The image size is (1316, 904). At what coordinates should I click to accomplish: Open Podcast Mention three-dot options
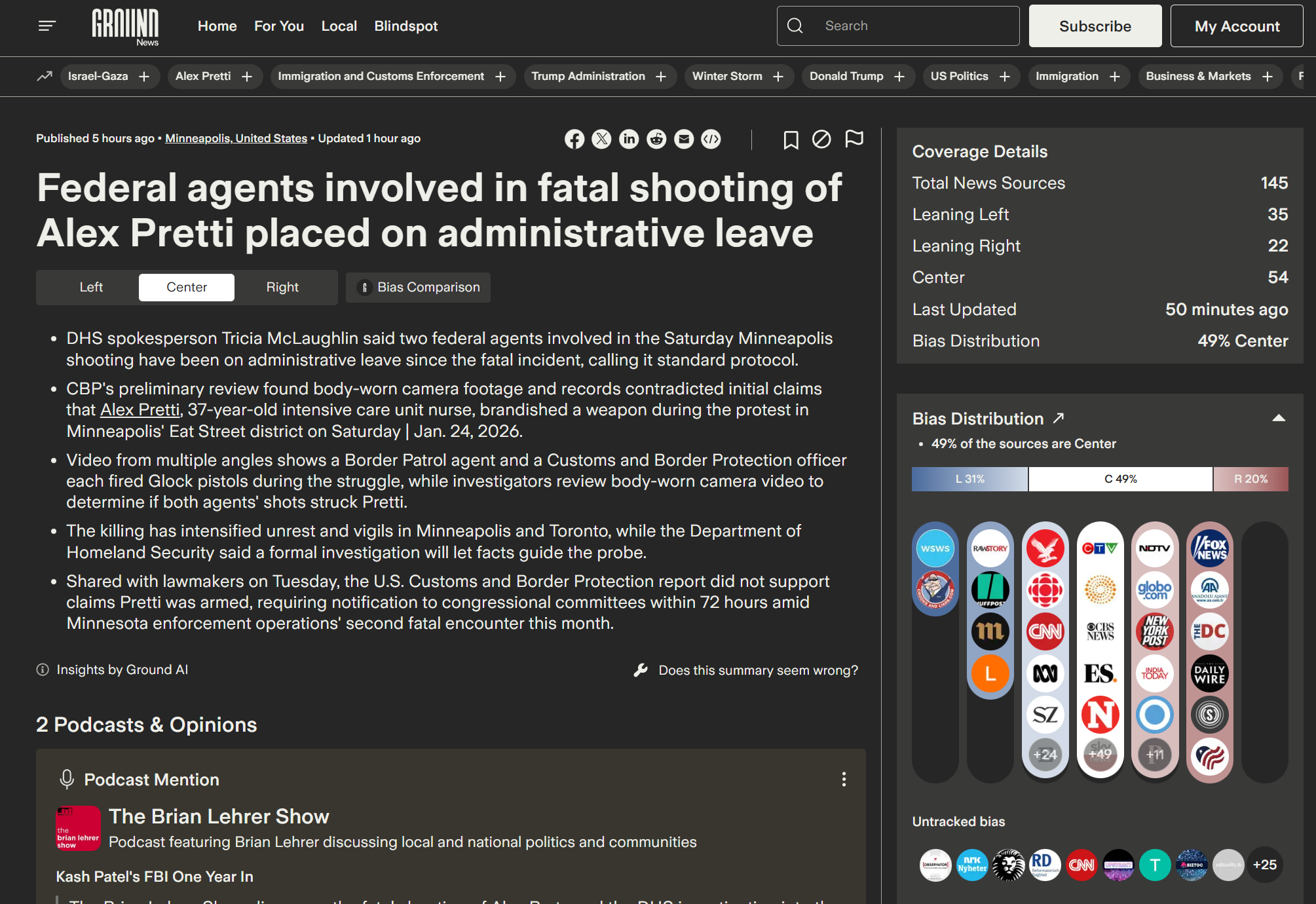coord(844,779)
